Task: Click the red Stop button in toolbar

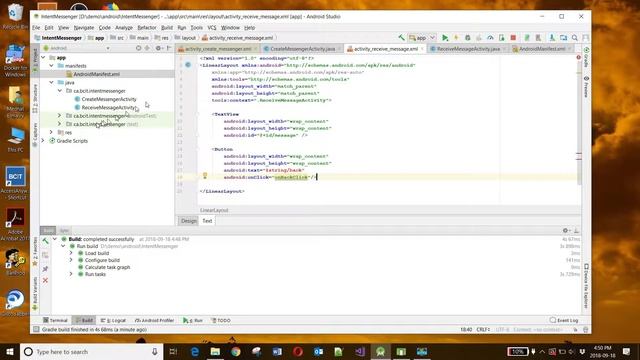Action: tap(513, 38)
